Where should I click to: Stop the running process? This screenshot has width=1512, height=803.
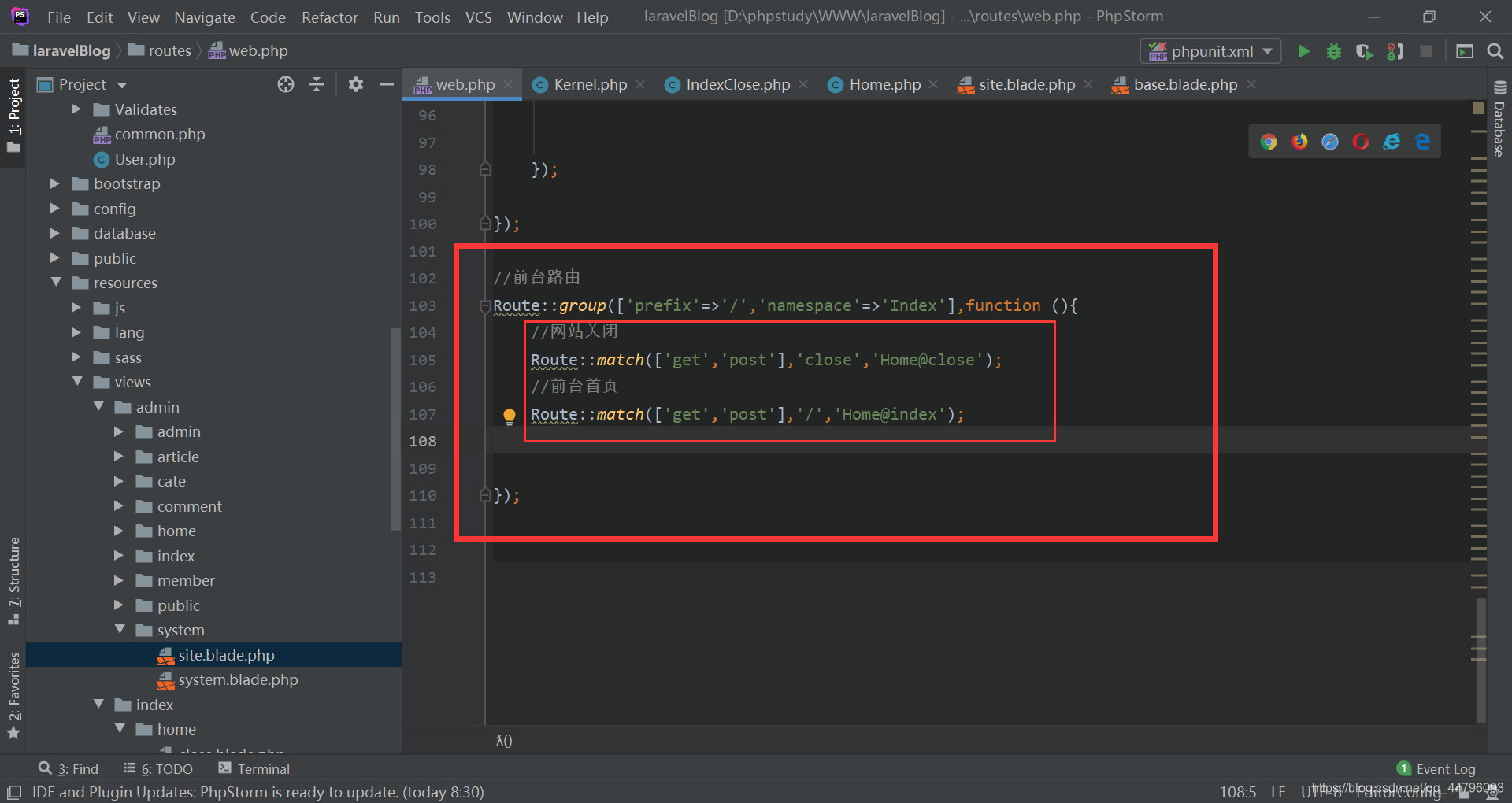1426,51
